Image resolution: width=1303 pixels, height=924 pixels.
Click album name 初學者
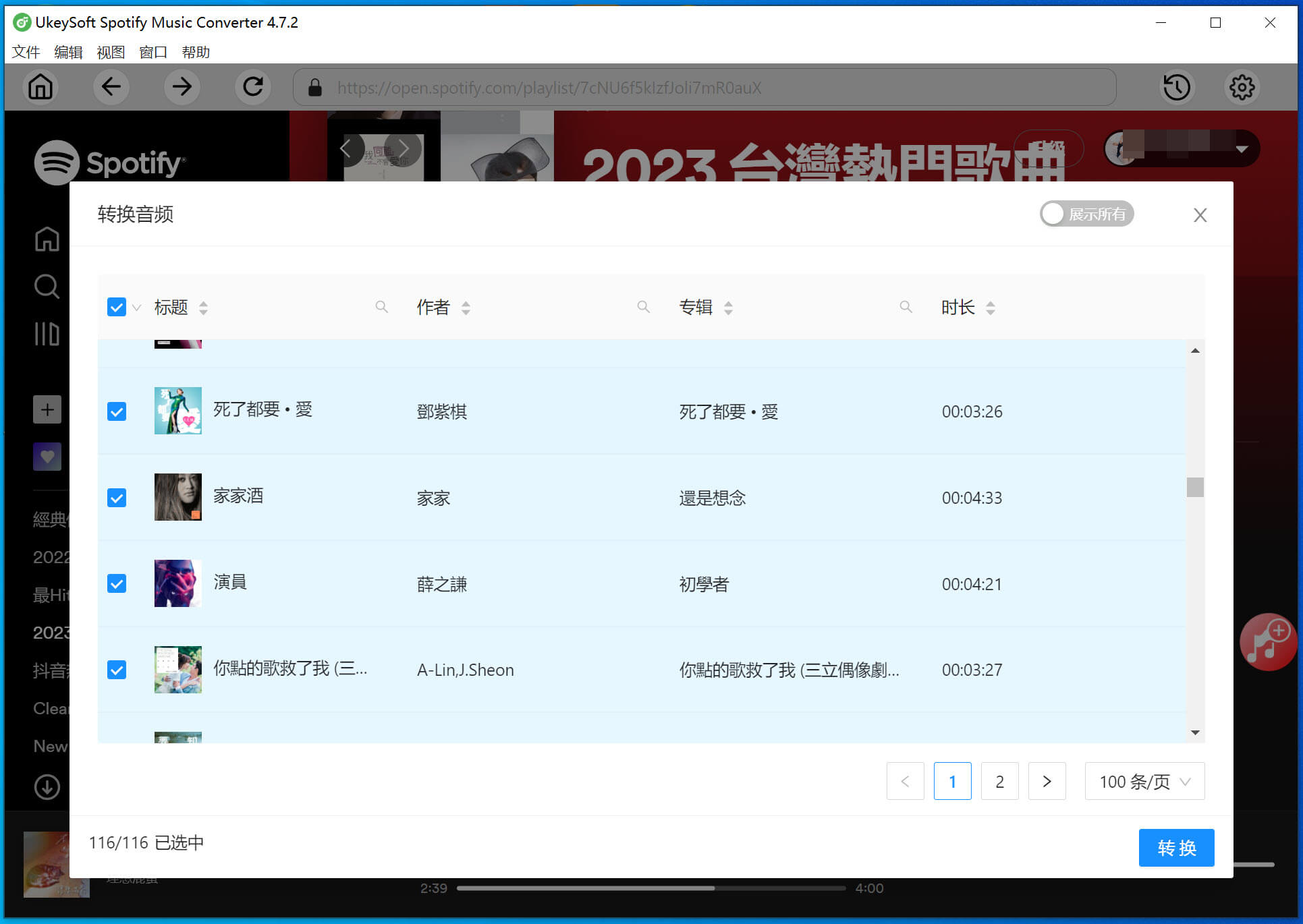pos(704,584)
